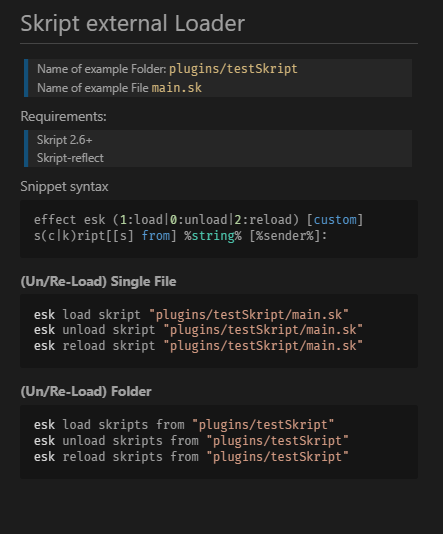Click the 'esk reload skript' code line
443x534 pixels.
click(198, 346)
